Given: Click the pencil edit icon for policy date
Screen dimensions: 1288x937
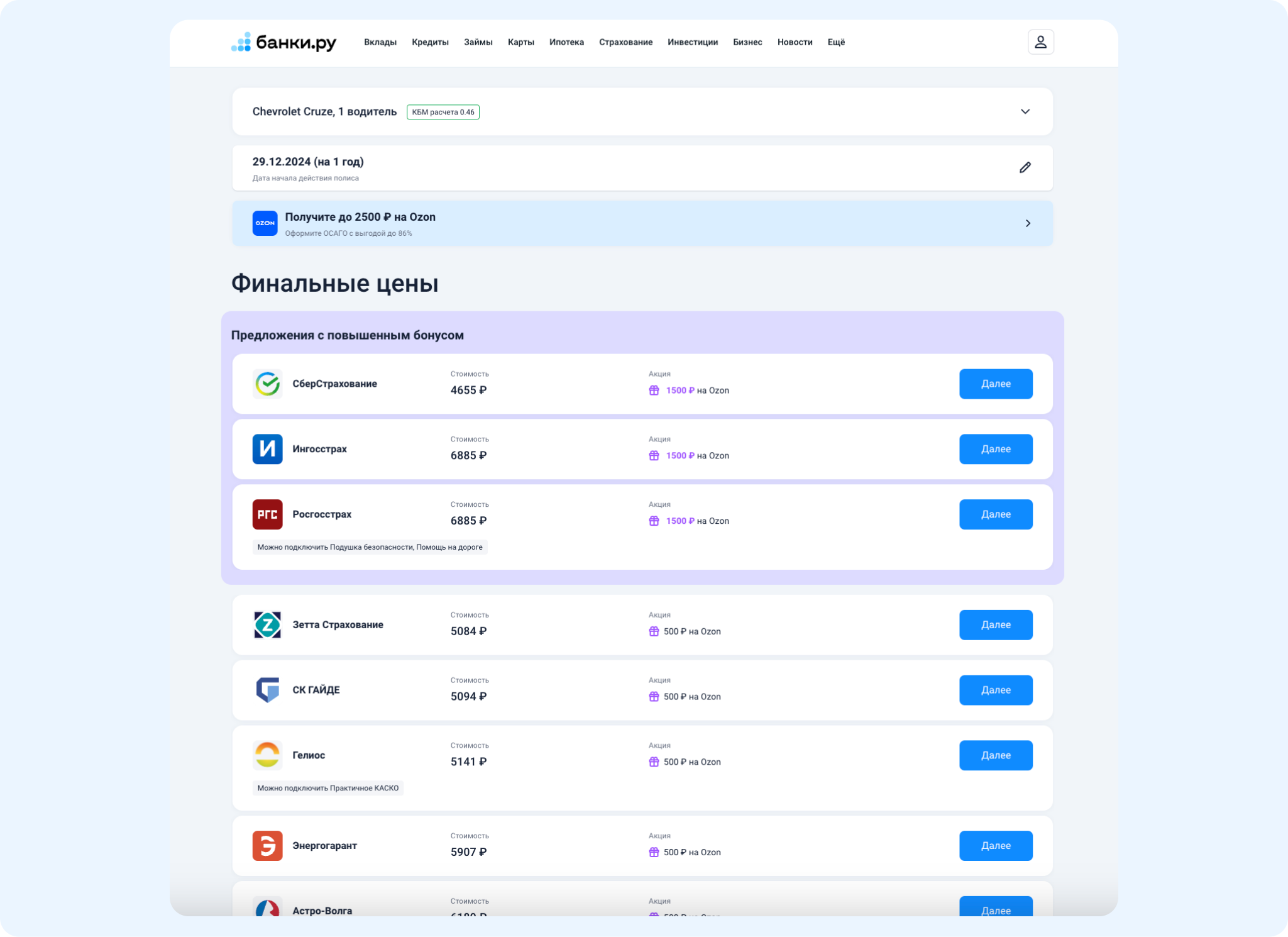Looking at the screenshot, I should coord(1025,167).
